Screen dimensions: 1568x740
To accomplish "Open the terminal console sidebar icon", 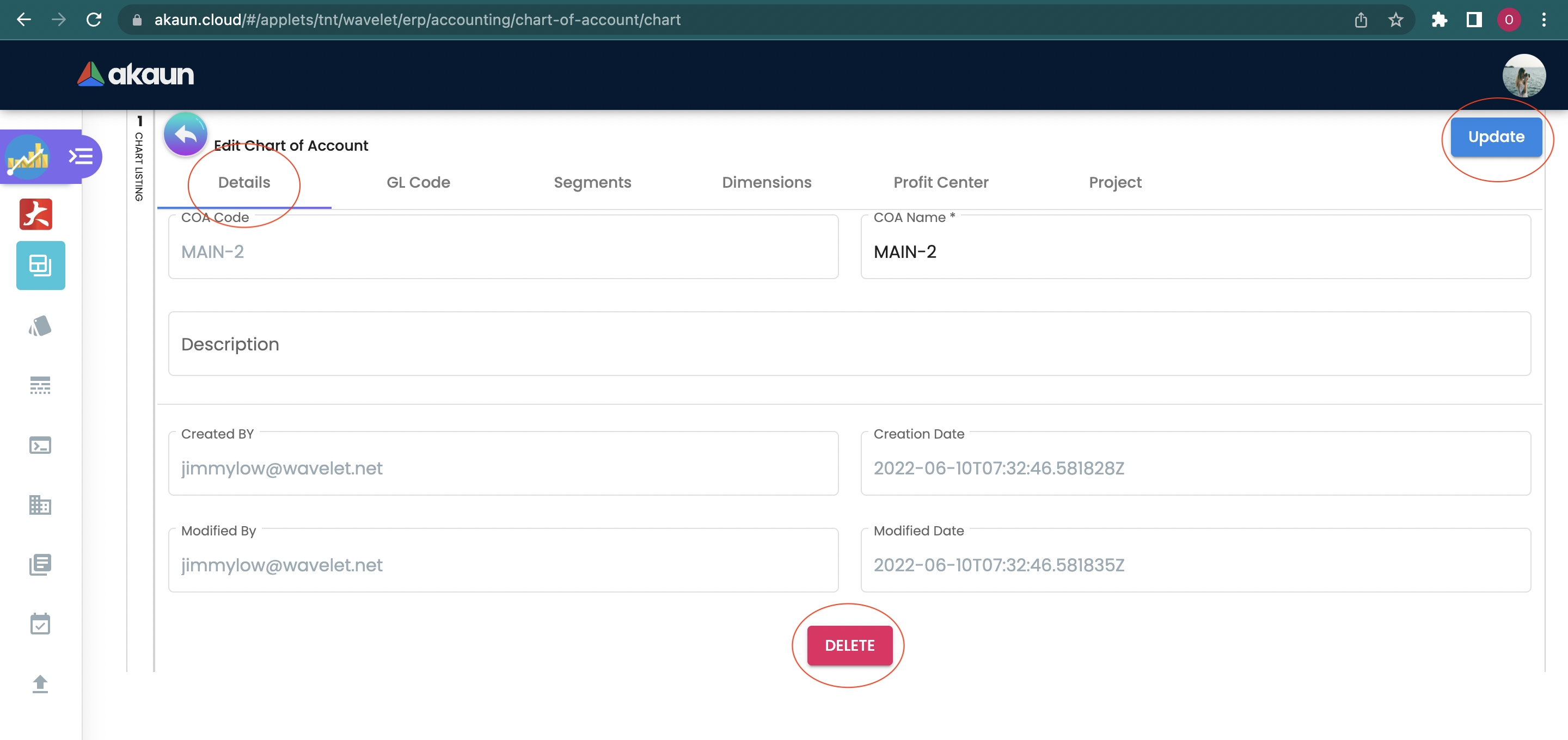I will click(x=40, y=446).
